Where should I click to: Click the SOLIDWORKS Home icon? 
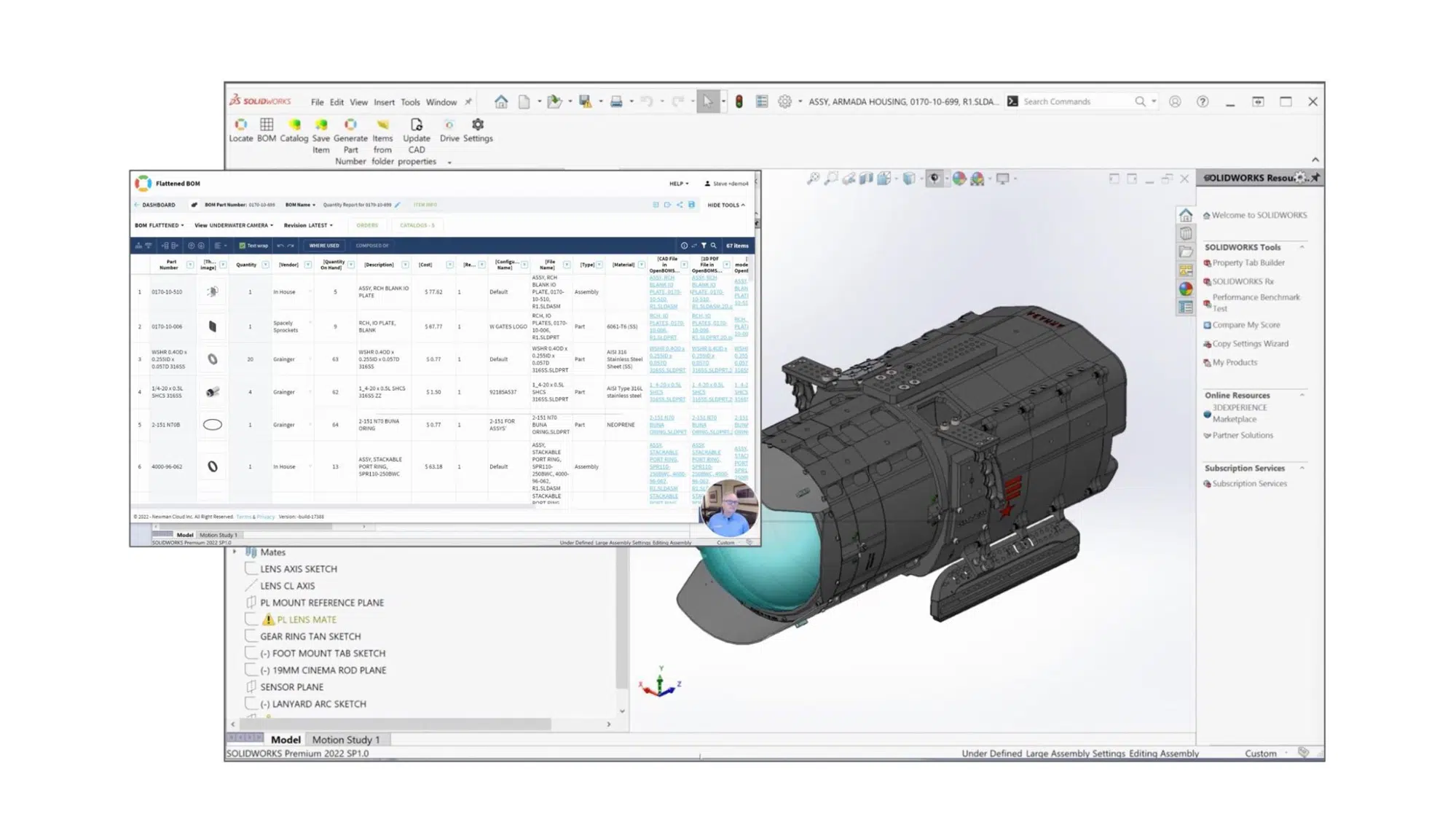[501, 102]
